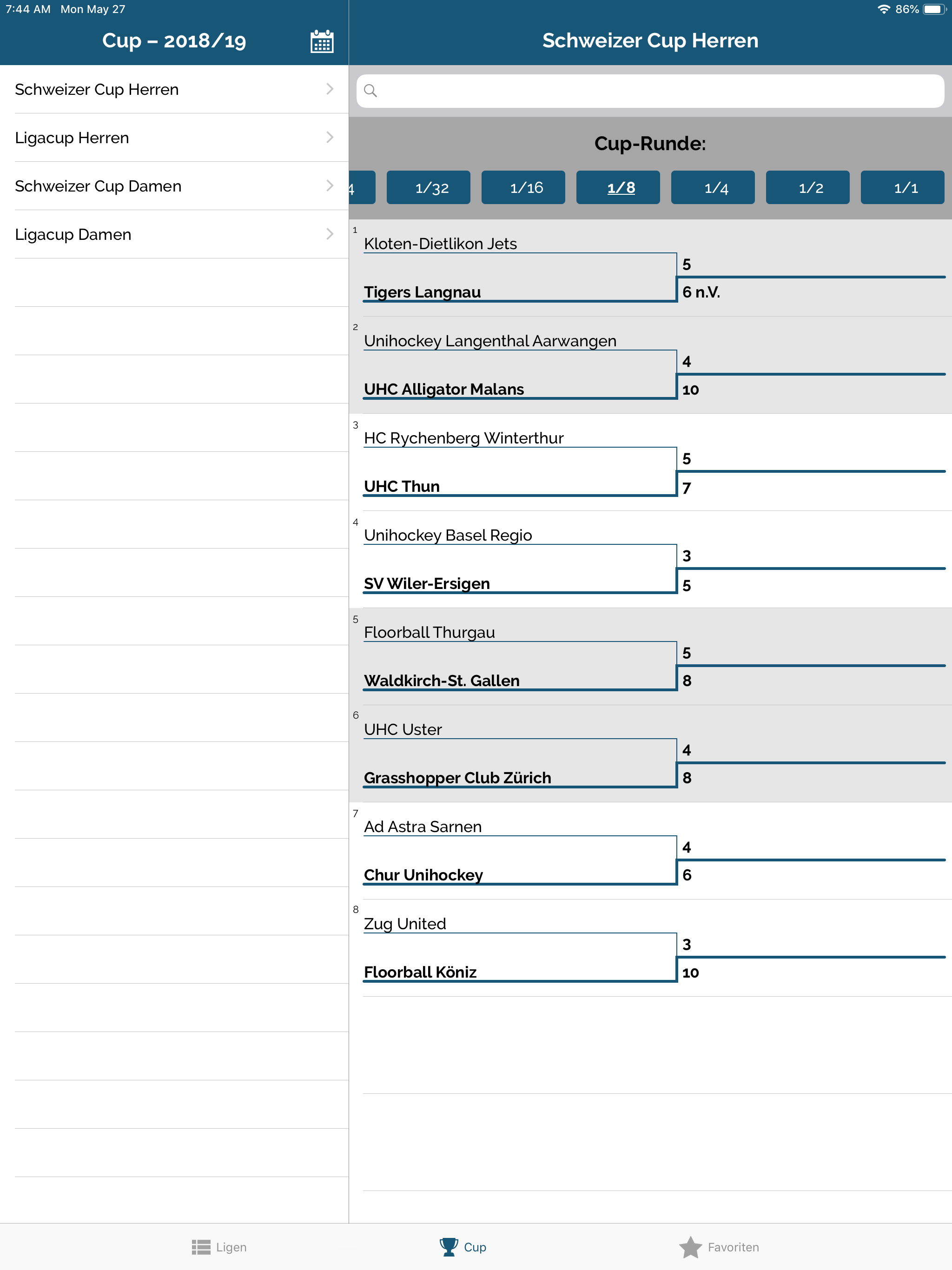
Task: Expand Ligacup Damen chevron
Action: pyautogui.click(x=330, y=234)
